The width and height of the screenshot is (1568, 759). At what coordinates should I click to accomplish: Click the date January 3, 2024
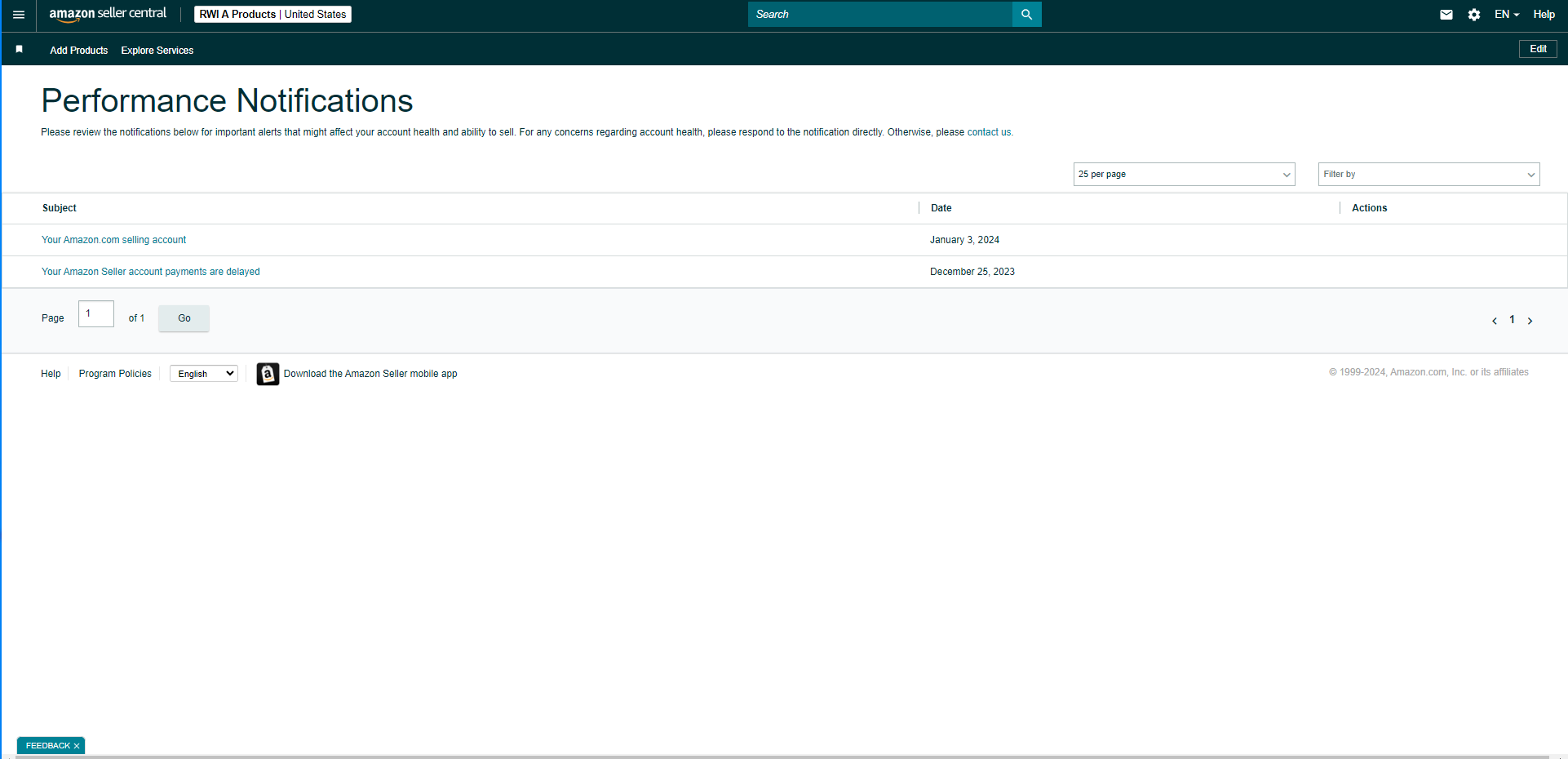[x=964, y=240]
